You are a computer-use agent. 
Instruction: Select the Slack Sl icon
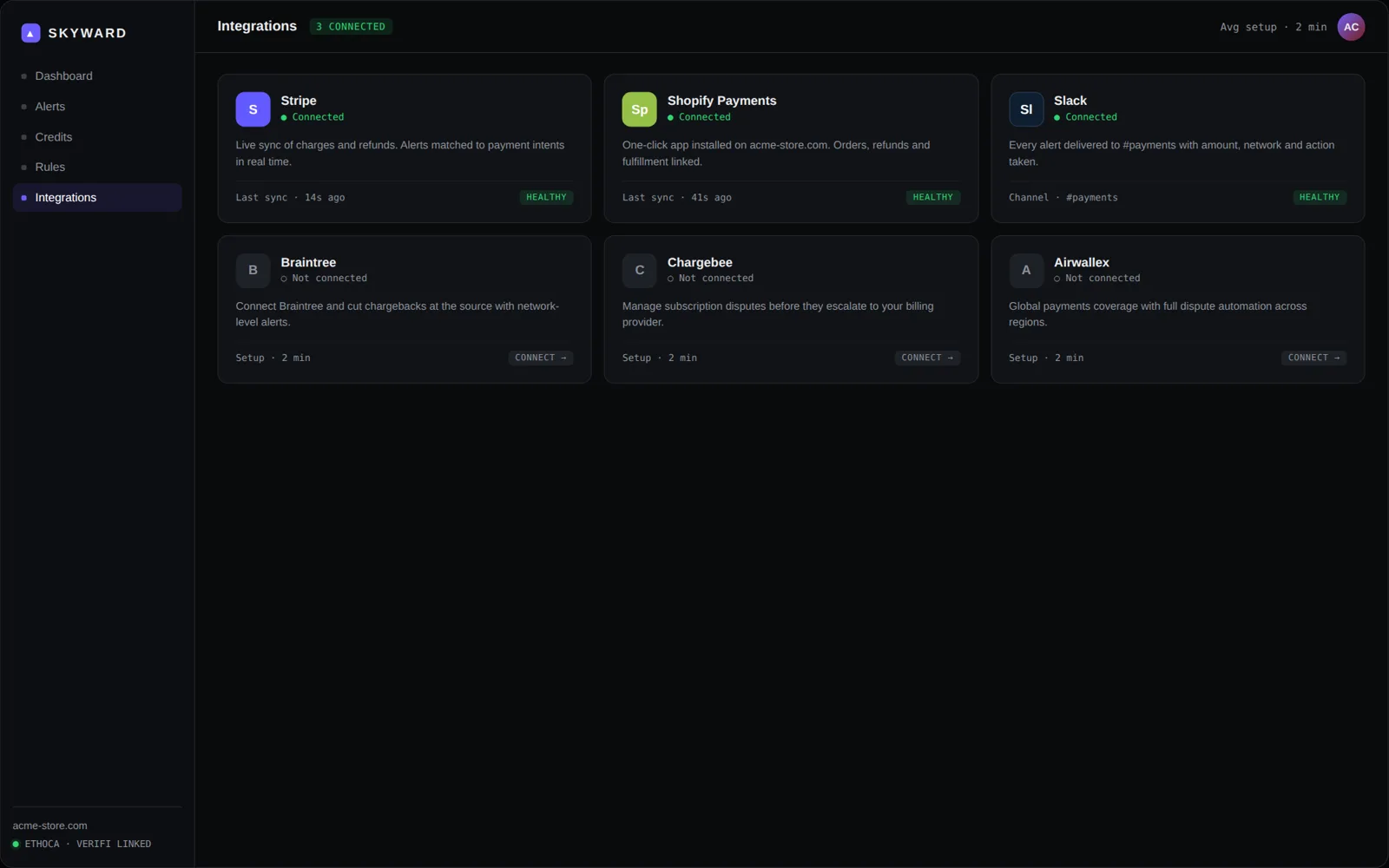point(1026,109)
